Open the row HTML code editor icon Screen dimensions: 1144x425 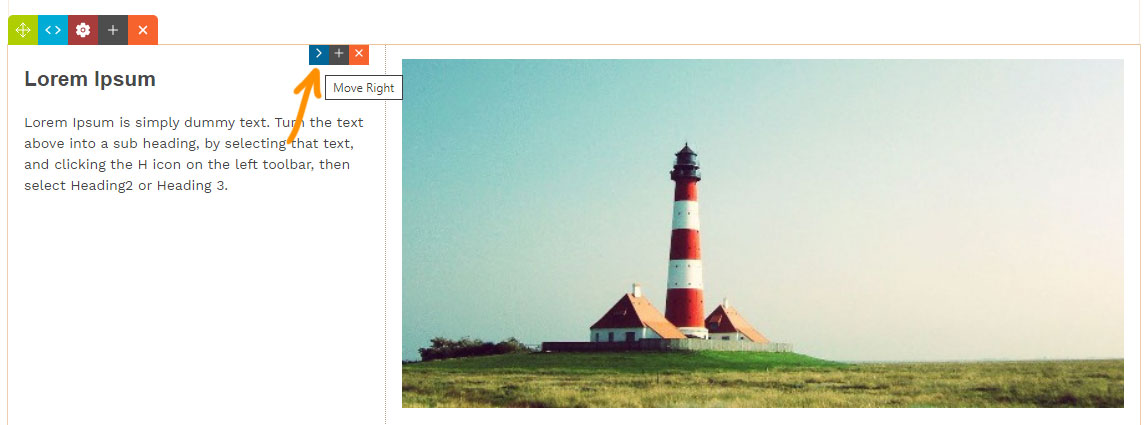pos(53,30)
